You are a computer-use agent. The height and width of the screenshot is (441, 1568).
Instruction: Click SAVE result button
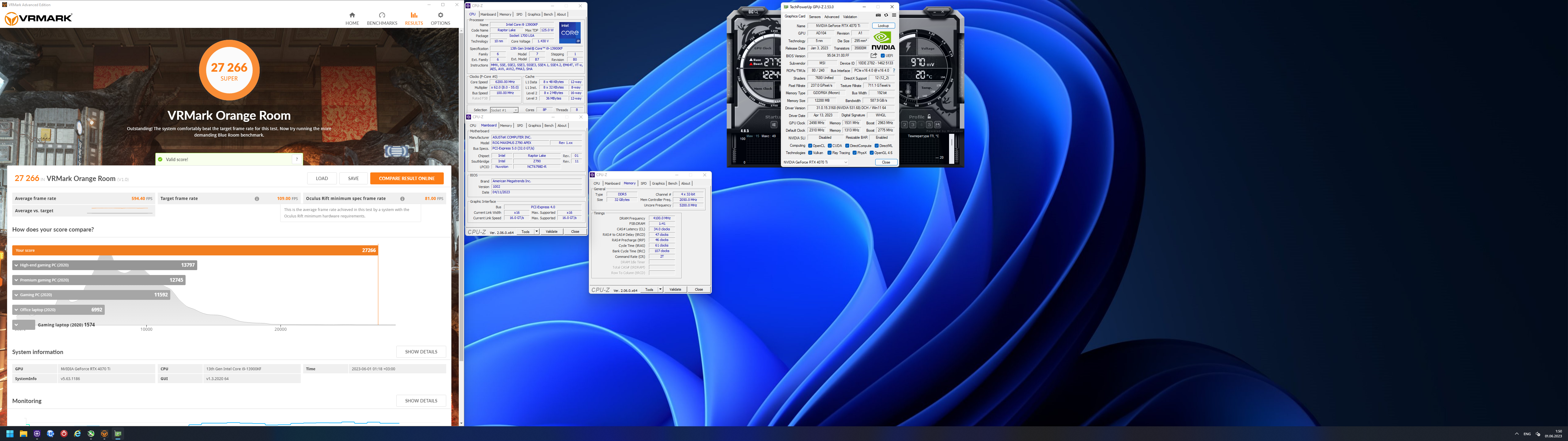pos(353,179)
